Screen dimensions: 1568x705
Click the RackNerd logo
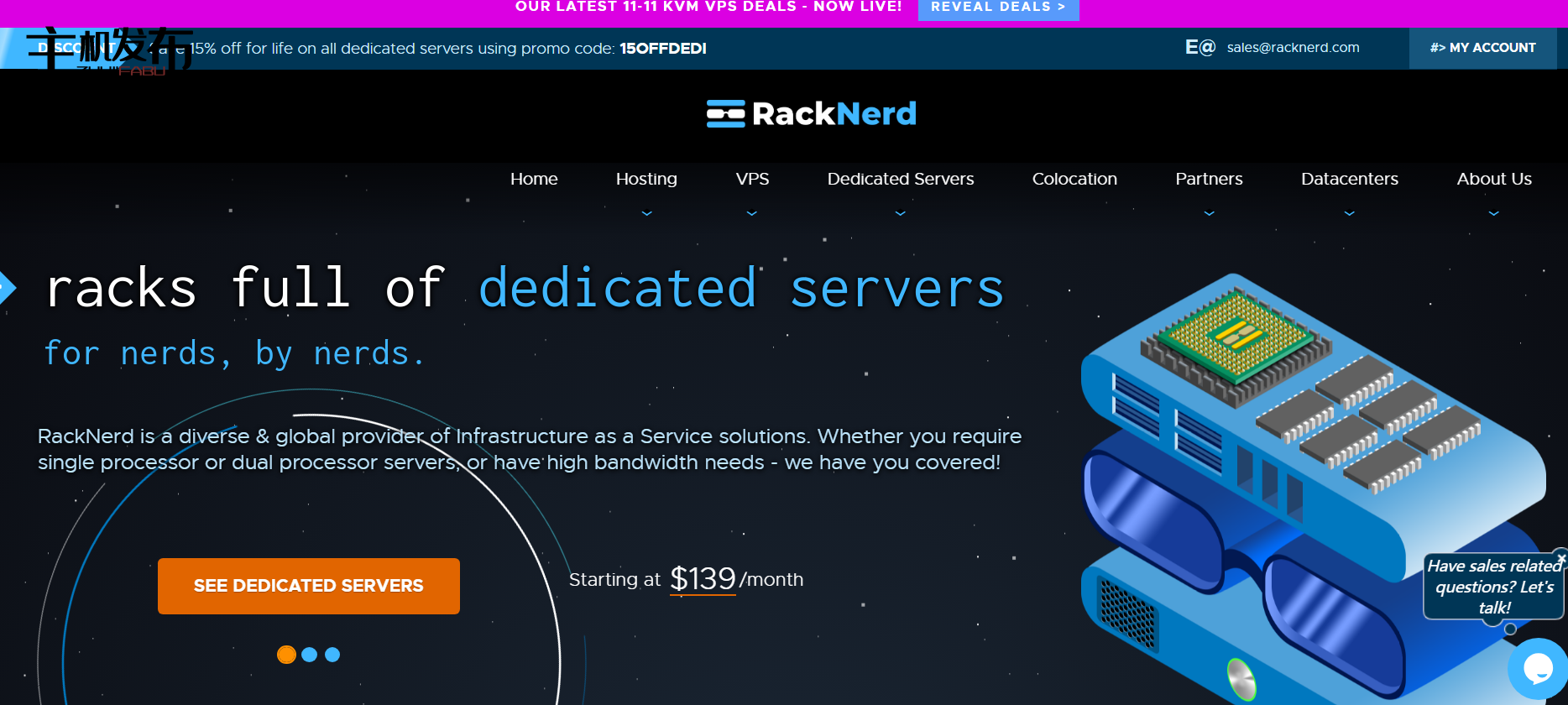(x=811, y=113)
